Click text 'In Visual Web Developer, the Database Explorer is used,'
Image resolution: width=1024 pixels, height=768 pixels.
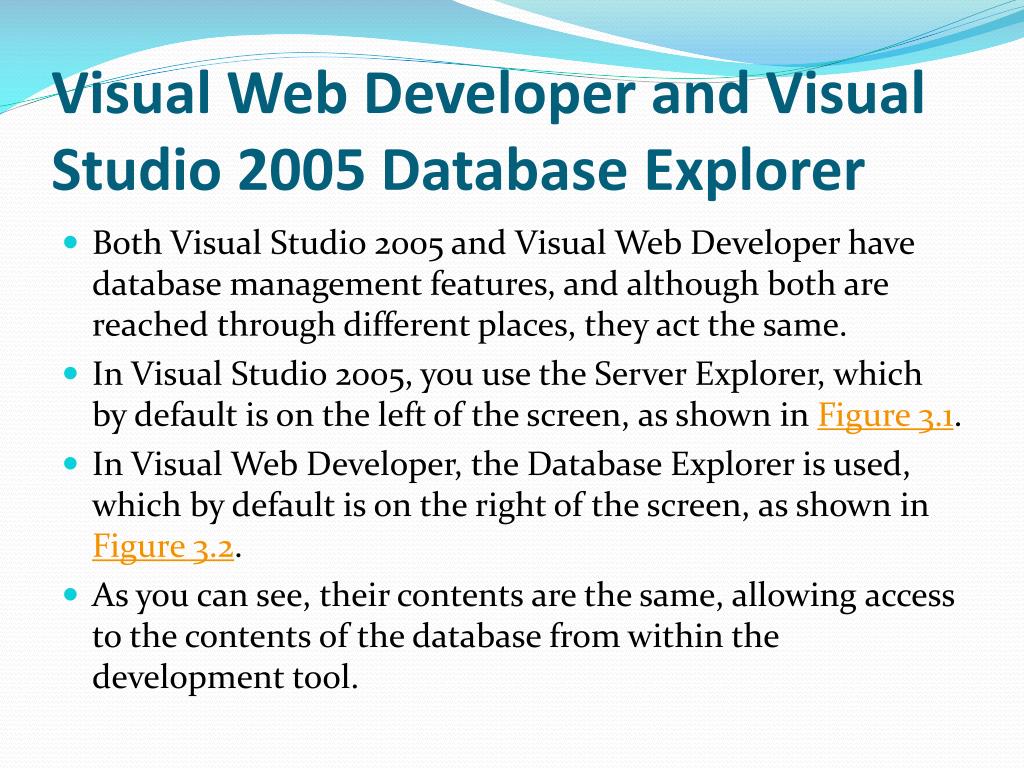[x=502, y=465]
